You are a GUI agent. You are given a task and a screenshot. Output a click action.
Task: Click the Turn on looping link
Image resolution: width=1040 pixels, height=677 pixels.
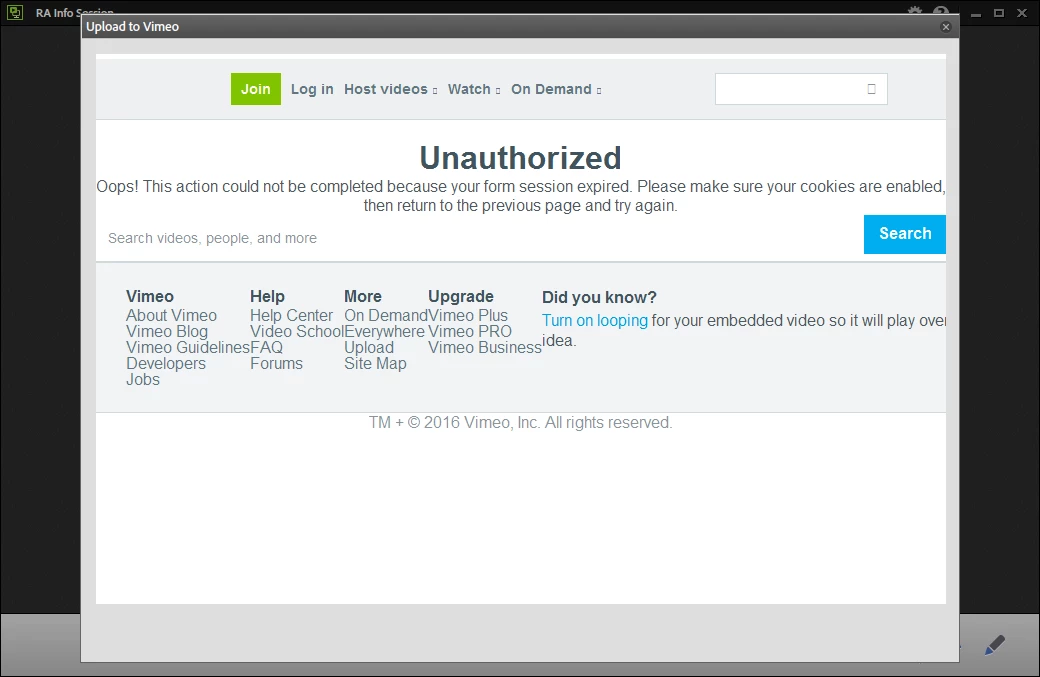(x=594, y=320)
